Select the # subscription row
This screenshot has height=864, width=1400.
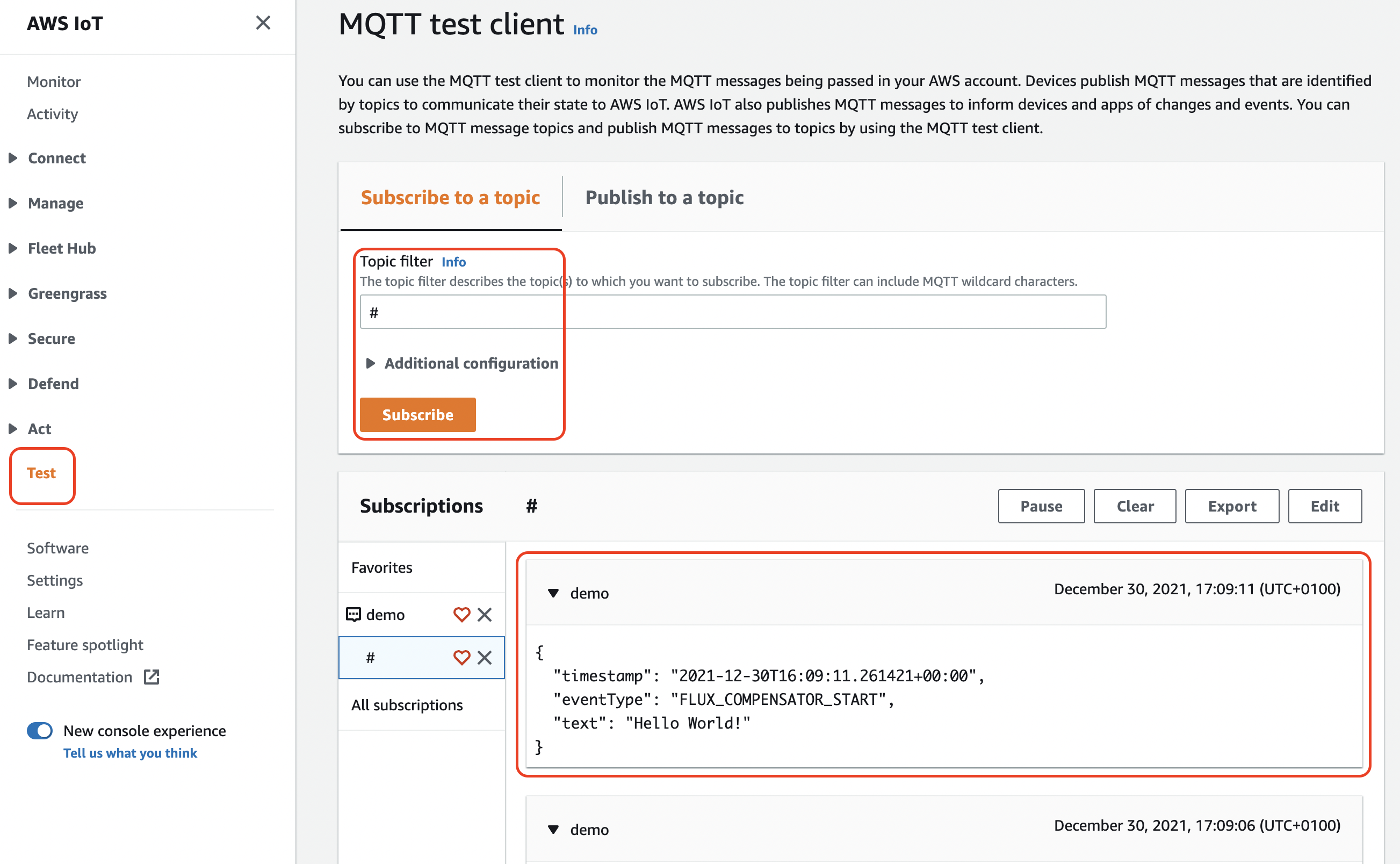[422, 658]
